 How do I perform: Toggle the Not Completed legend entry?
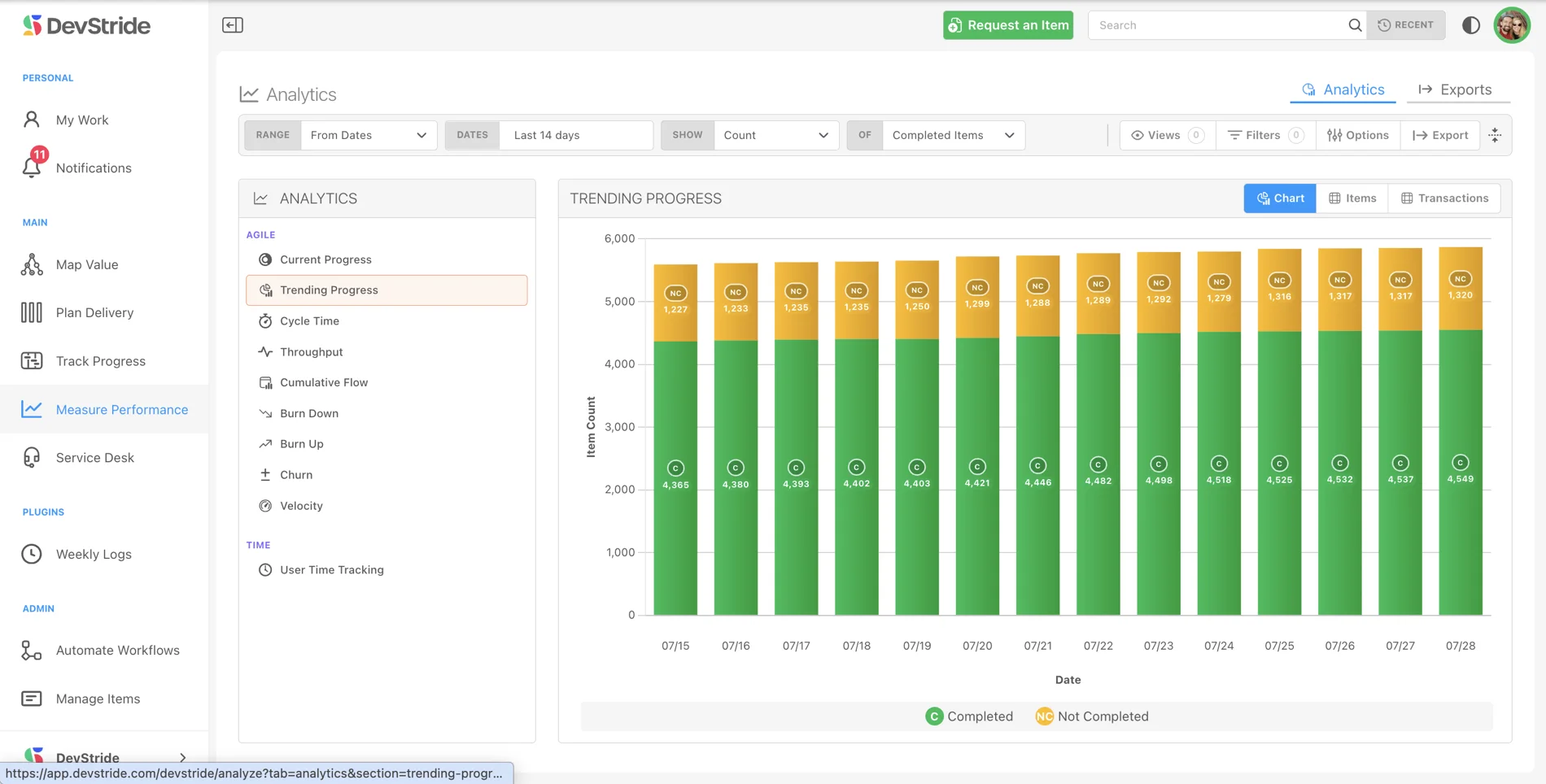[x=1092, y=716]
